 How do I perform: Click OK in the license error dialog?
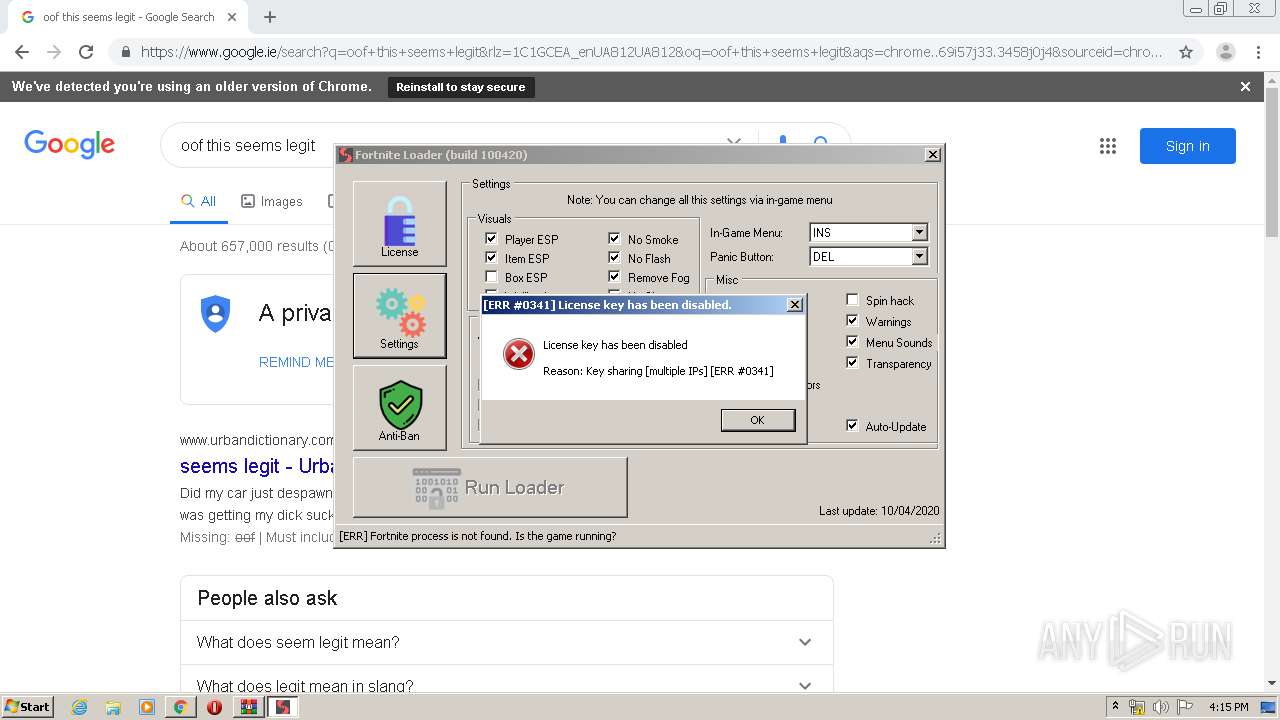point(758,420)
